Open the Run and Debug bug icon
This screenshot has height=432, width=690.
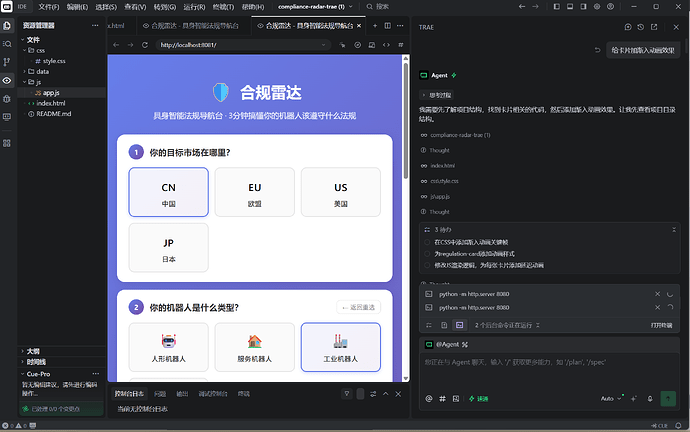7,99
